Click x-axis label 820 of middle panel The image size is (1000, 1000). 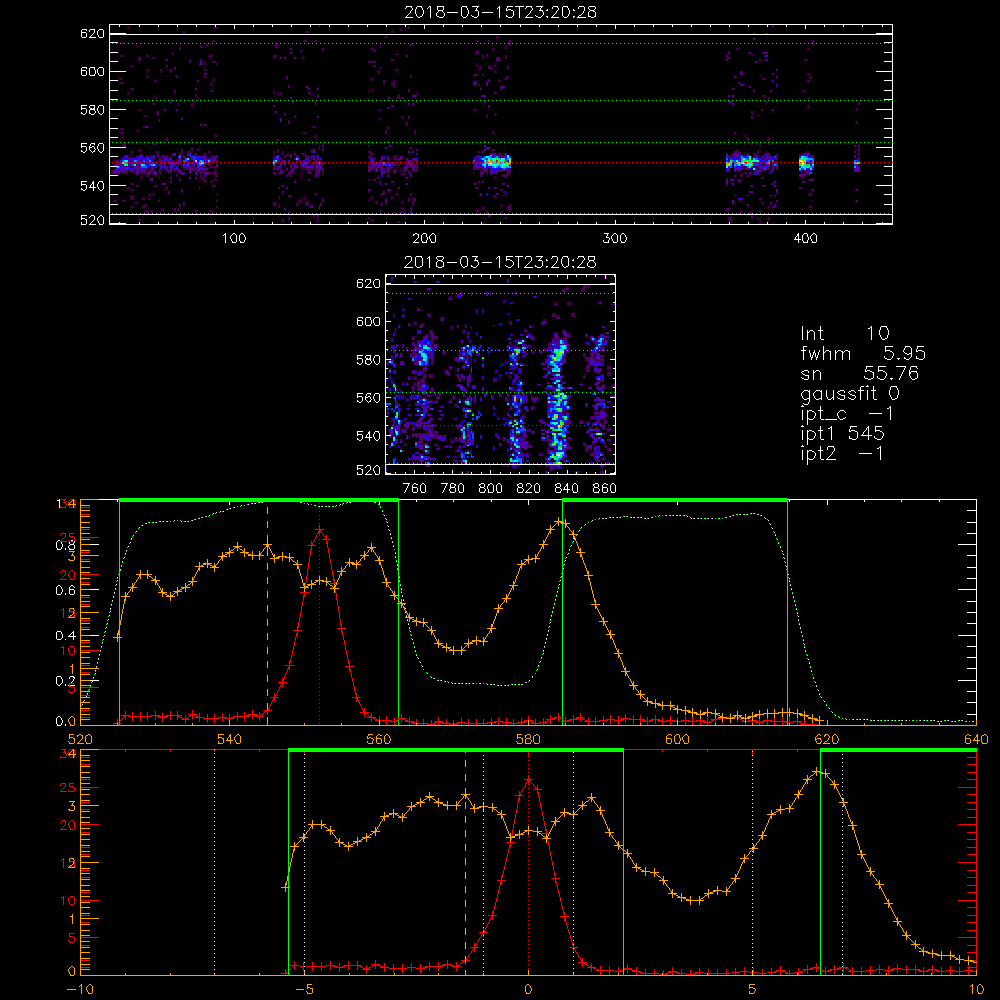pos(529,489)
